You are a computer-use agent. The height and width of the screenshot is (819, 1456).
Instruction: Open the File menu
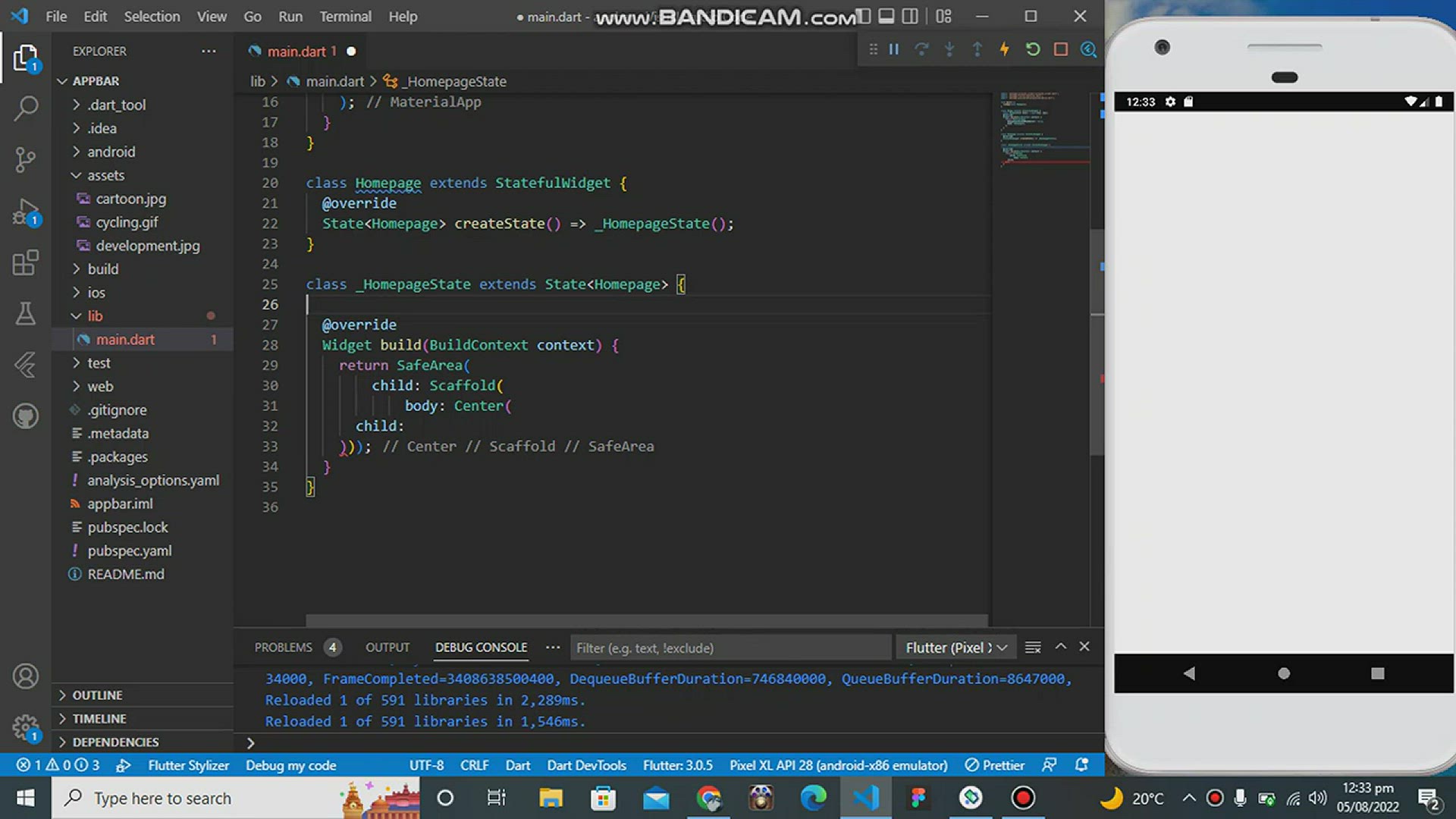point(56,16)
